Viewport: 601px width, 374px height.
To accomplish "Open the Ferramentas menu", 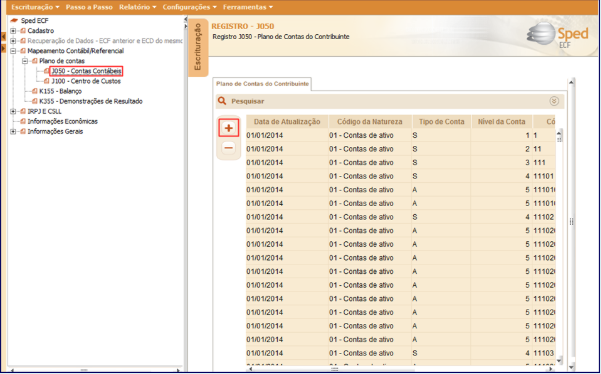I will [248, 7].
